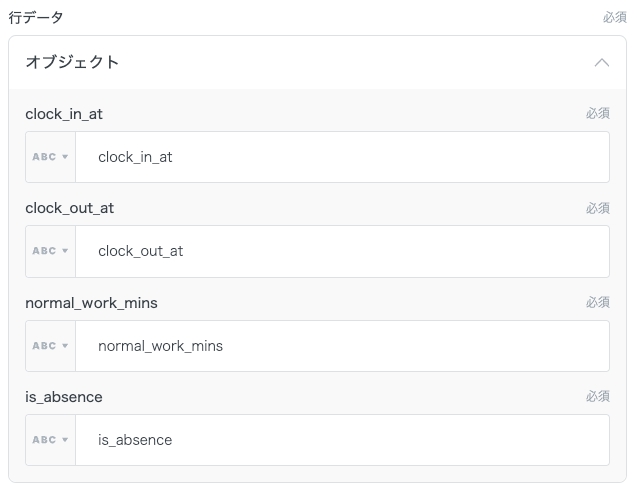Click the 必須 badge next to 行データ
Image resolution: width=637 pixels, height=485 pixels.
coord(614,18)
